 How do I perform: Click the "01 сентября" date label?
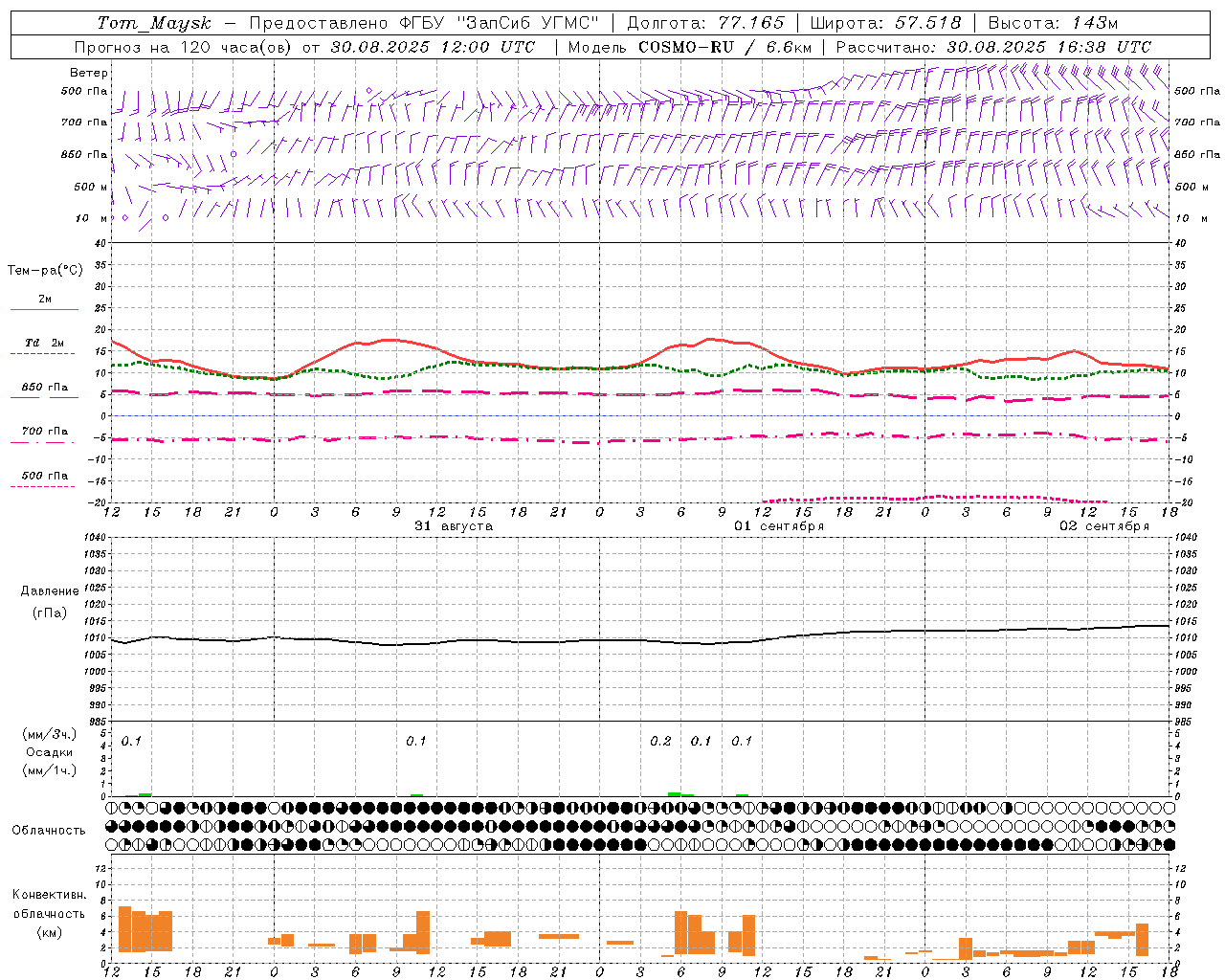[779, 526]
